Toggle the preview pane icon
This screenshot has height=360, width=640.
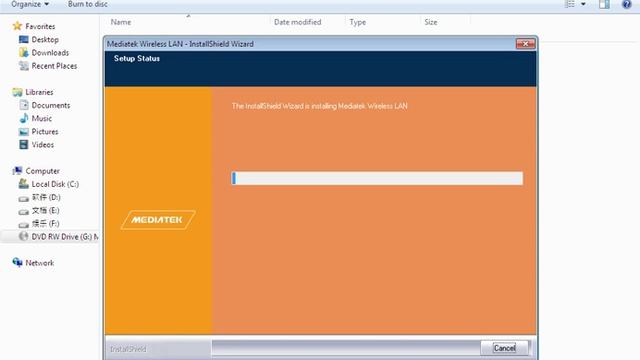point(604,4)
